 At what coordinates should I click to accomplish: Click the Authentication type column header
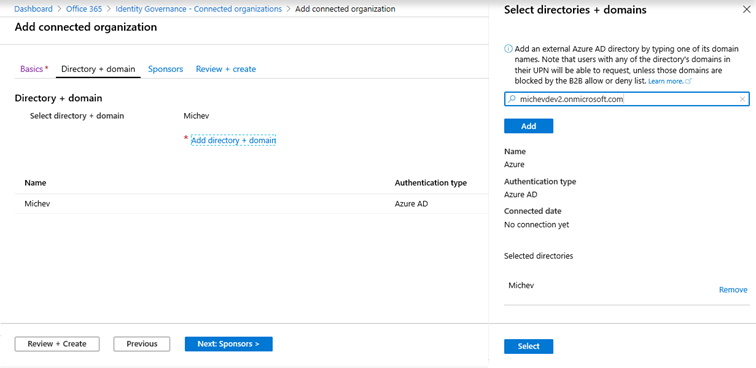point(431,183)
